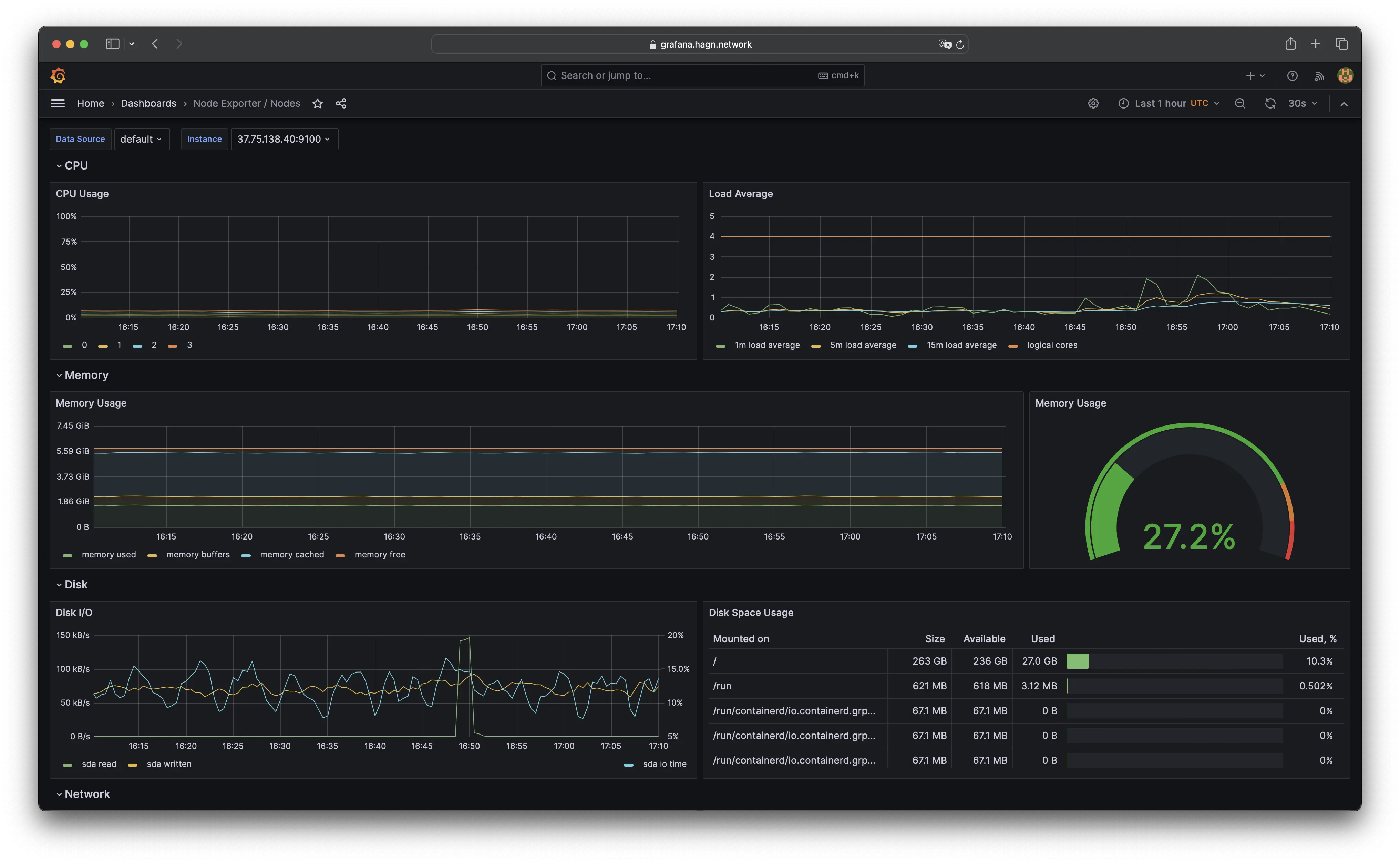Click the refresh dashboard icon
The width and height of the screenshot is (1400, 862).
(1270, 103)
